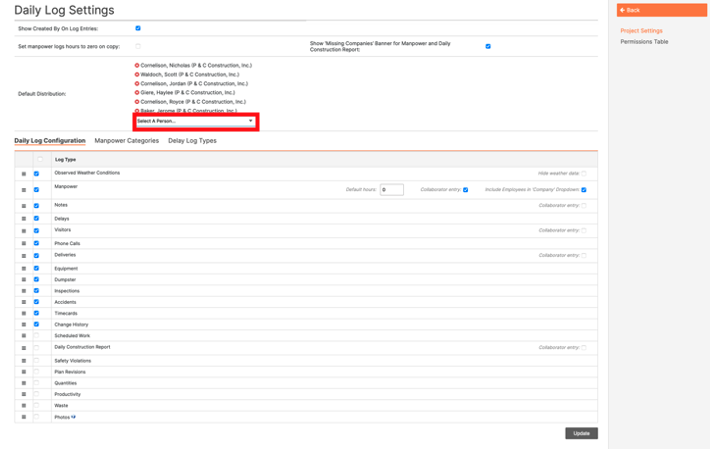
Task: Click red remove icon beside Giere, Haylee
Action: tap(137, 92)
